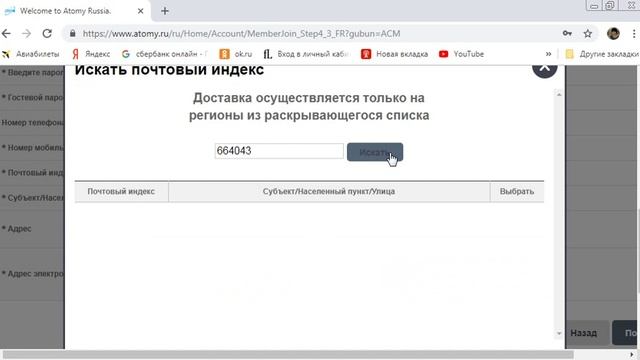Click the dialog title Искать почтовый индекс
Screen dimensions: 640x360
pos(169,70)
